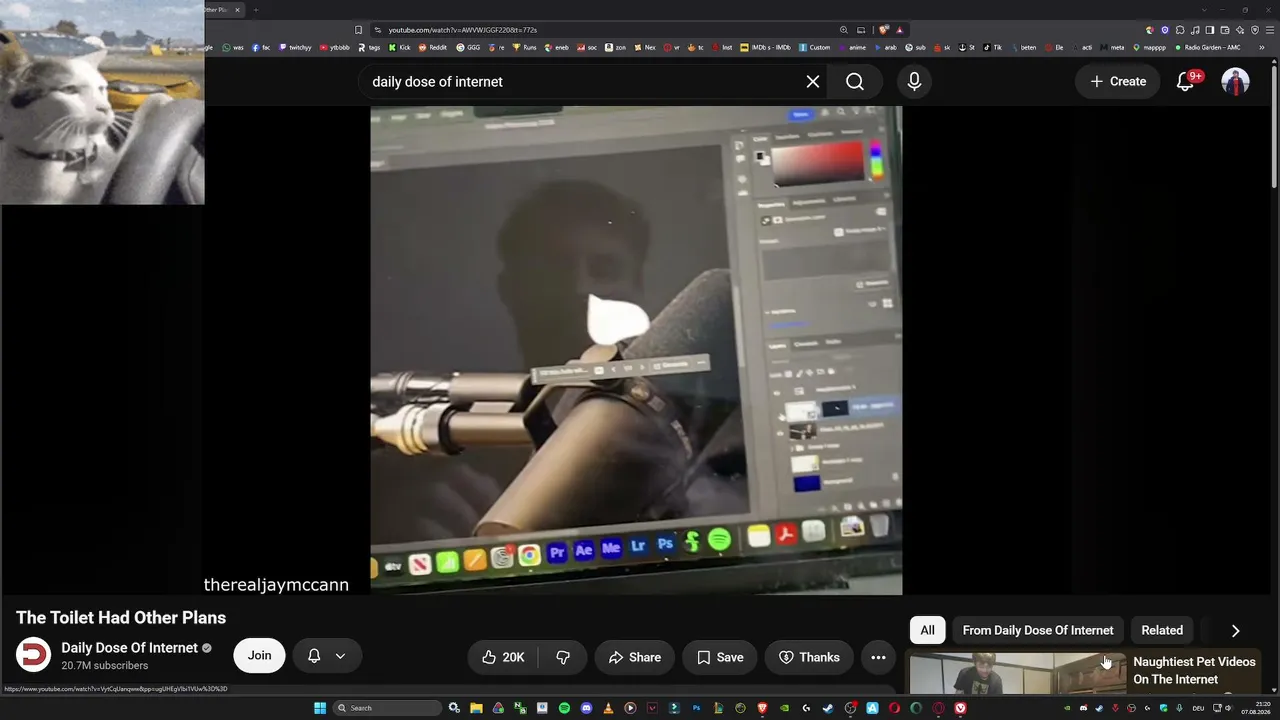The width and height of the screenshot is (1280, 720).
Task: Open Discord from the taskbar
Action: pyautogui.click(x=586, y=708)
